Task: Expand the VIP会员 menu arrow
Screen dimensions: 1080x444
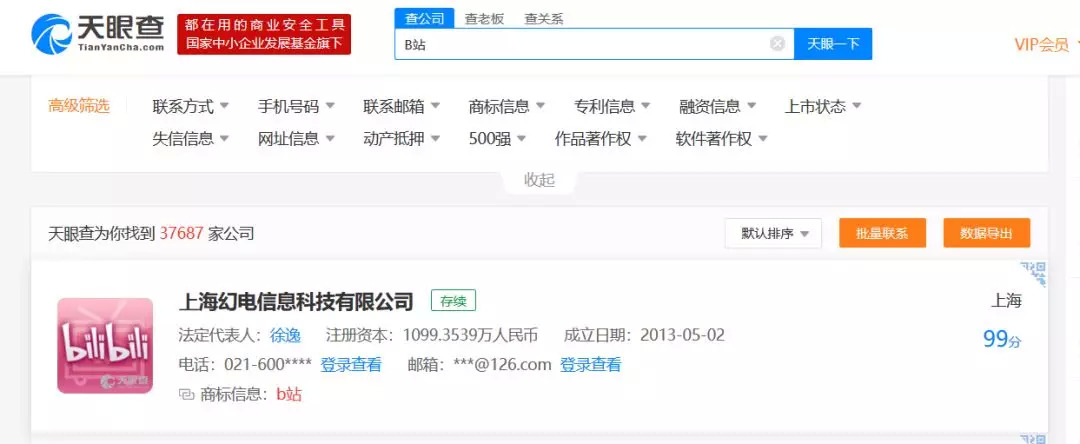Action: [x=1076, y=44]
